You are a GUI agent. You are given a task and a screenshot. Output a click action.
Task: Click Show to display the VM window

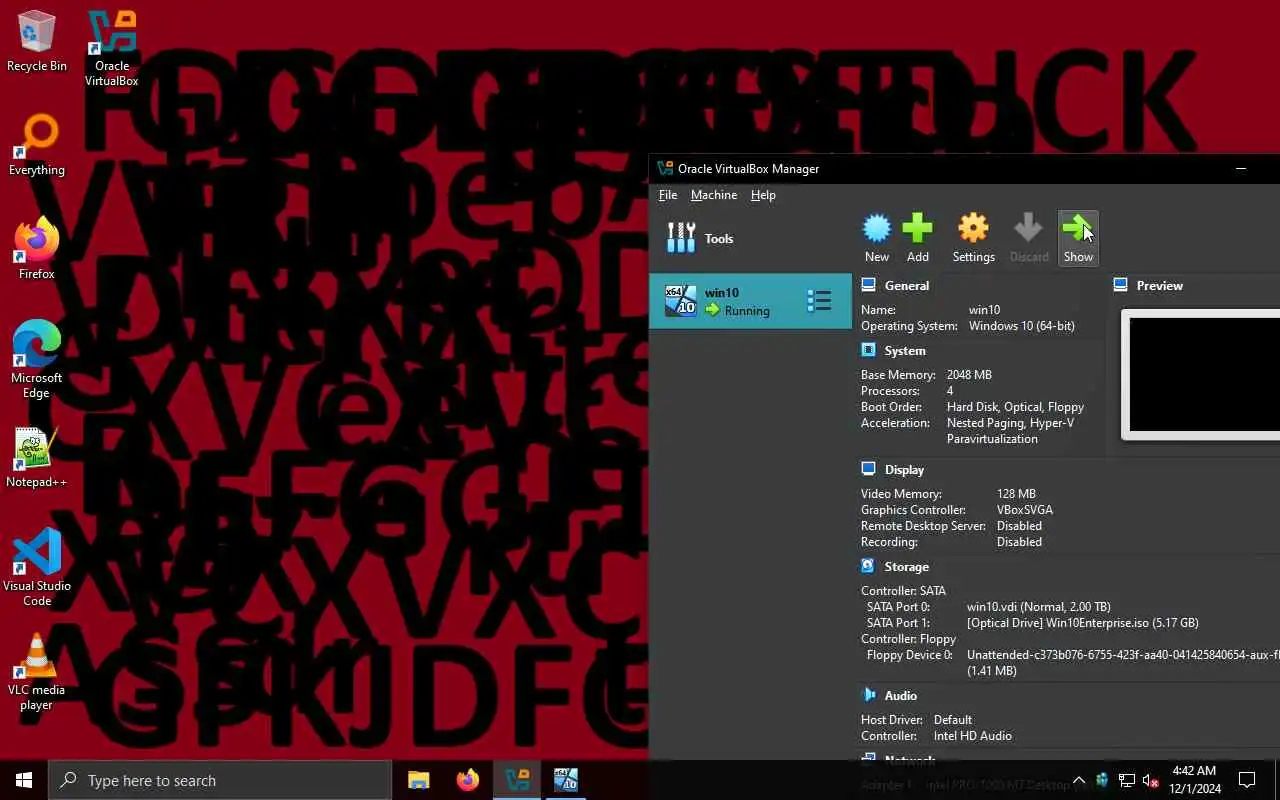[1078, 238]
